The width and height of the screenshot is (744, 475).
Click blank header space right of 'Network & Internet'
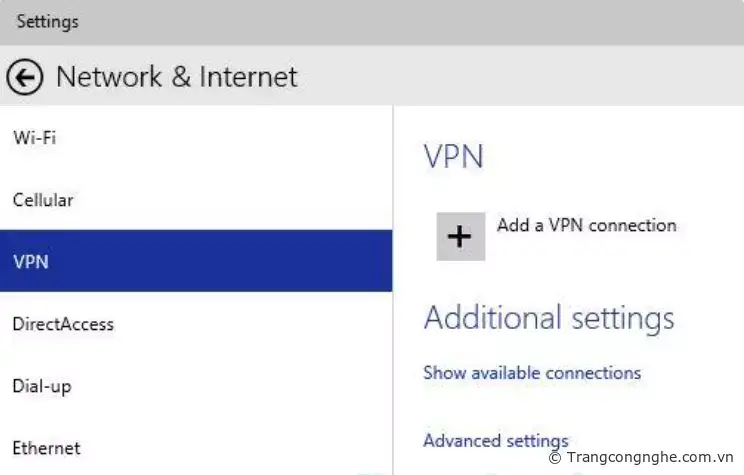[x=520, y=77]
